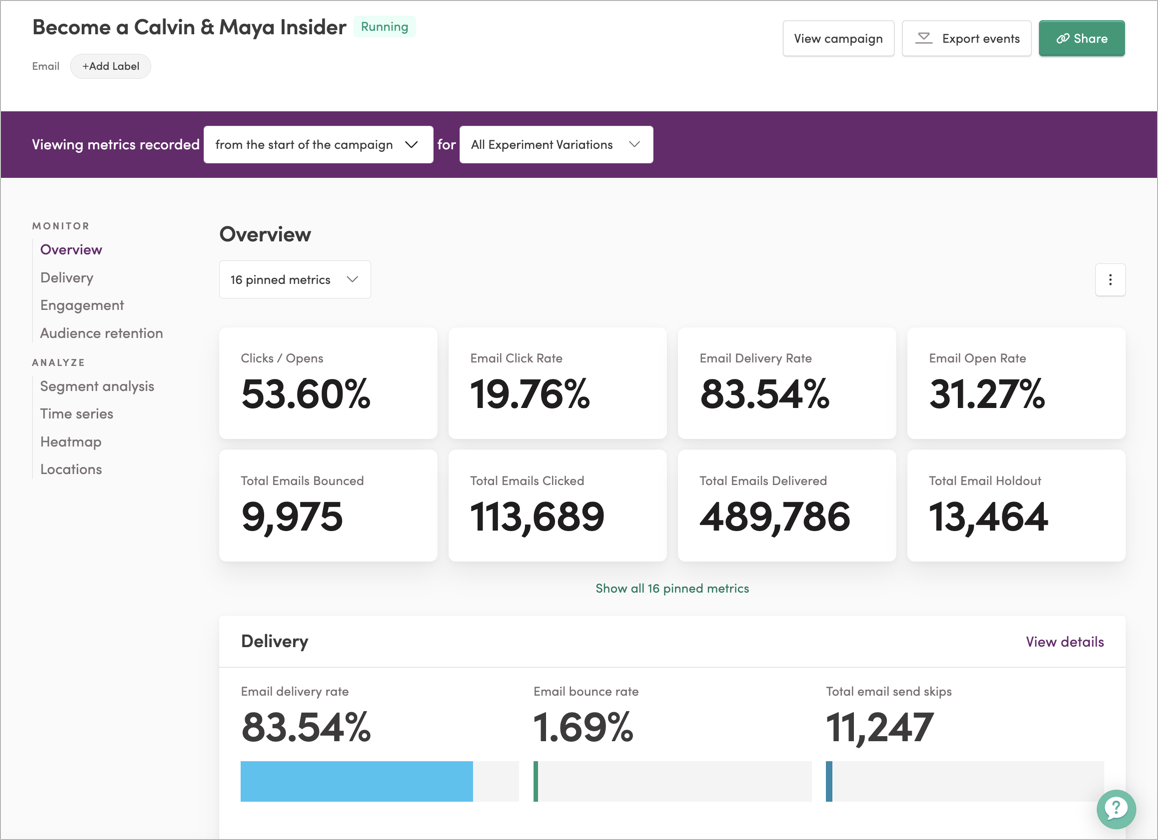
Task: Click Export events button
Action: click(966, 38)
